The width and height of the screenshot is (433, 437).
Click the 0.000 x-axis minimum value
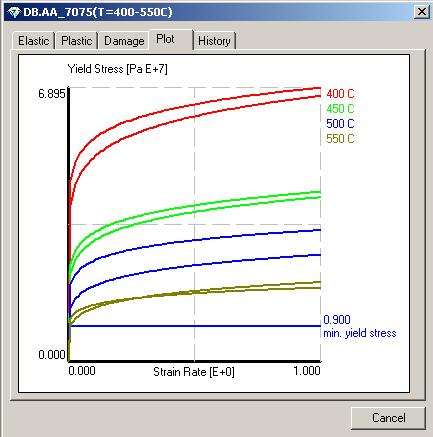click(82, 371)
